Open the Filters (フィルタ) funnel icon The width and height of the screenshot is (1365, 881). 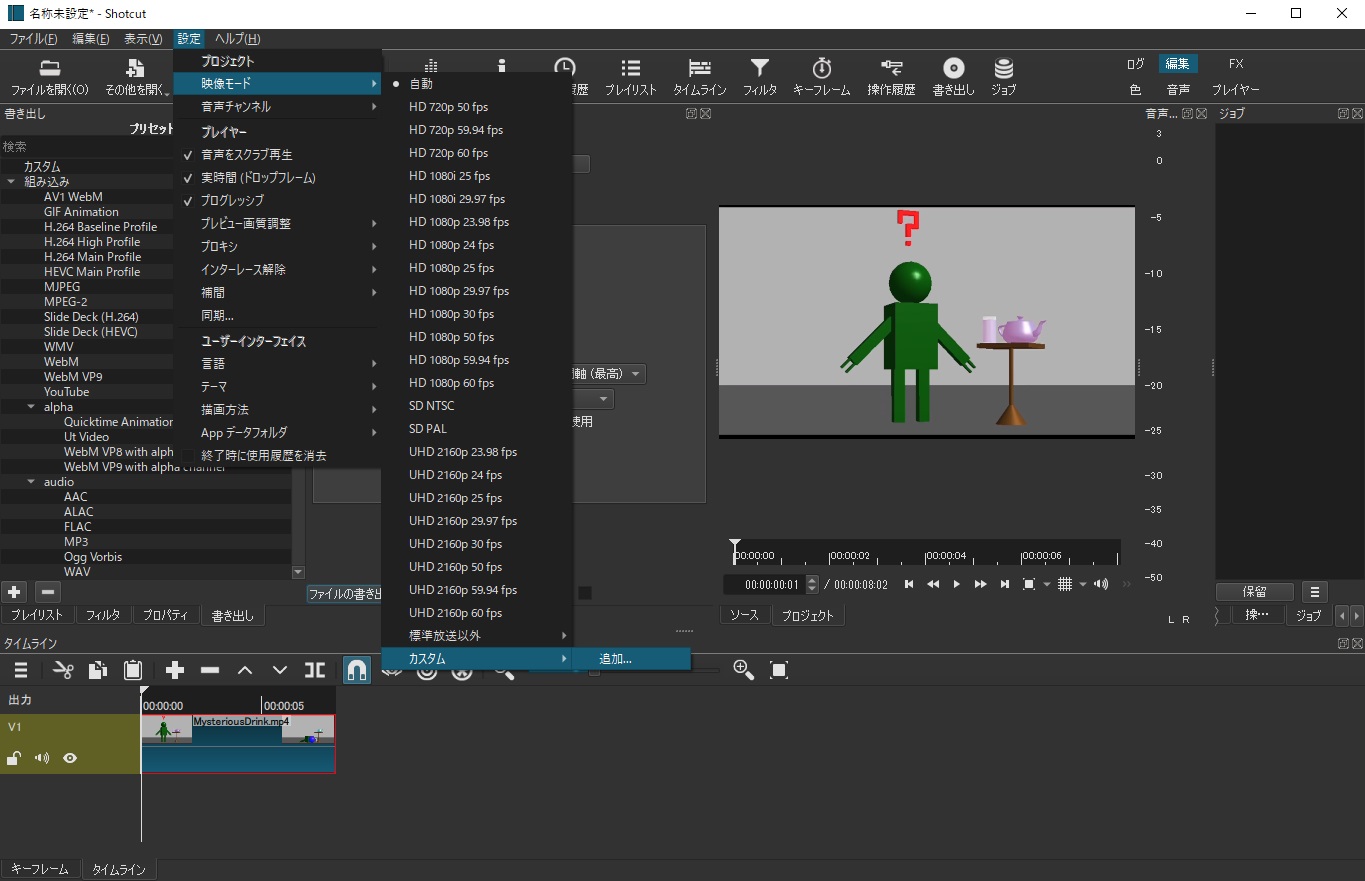[x=760, y=68]
